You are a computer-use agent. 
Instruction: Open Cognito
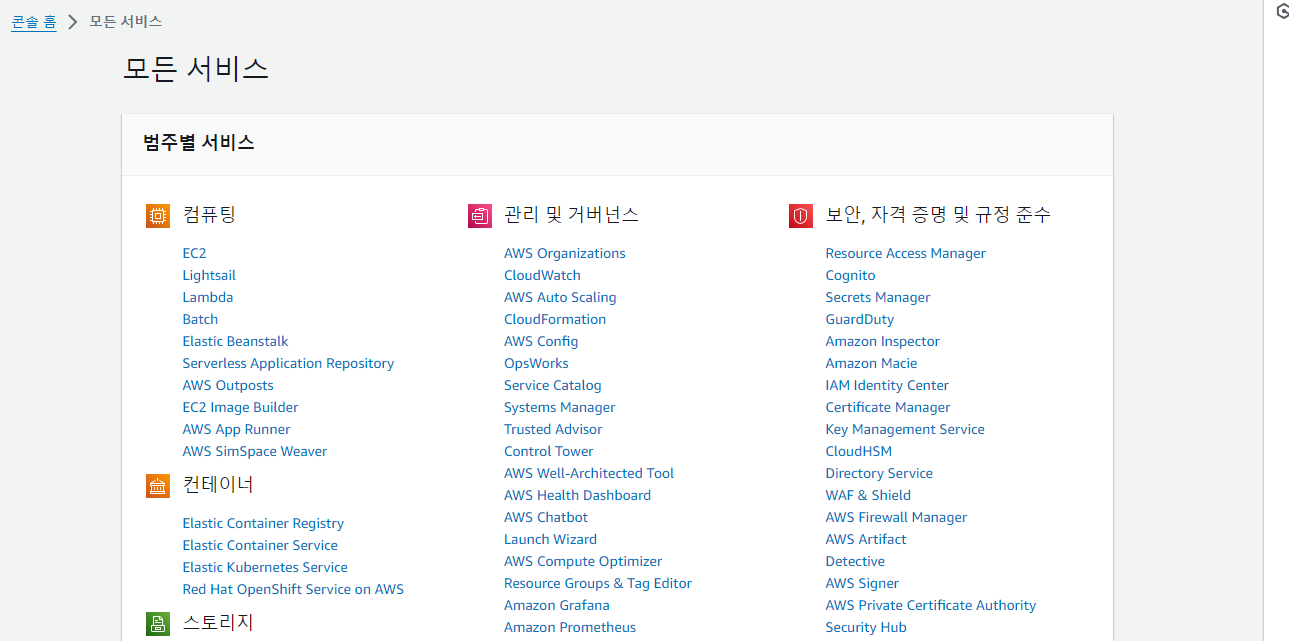pos(850,275)
